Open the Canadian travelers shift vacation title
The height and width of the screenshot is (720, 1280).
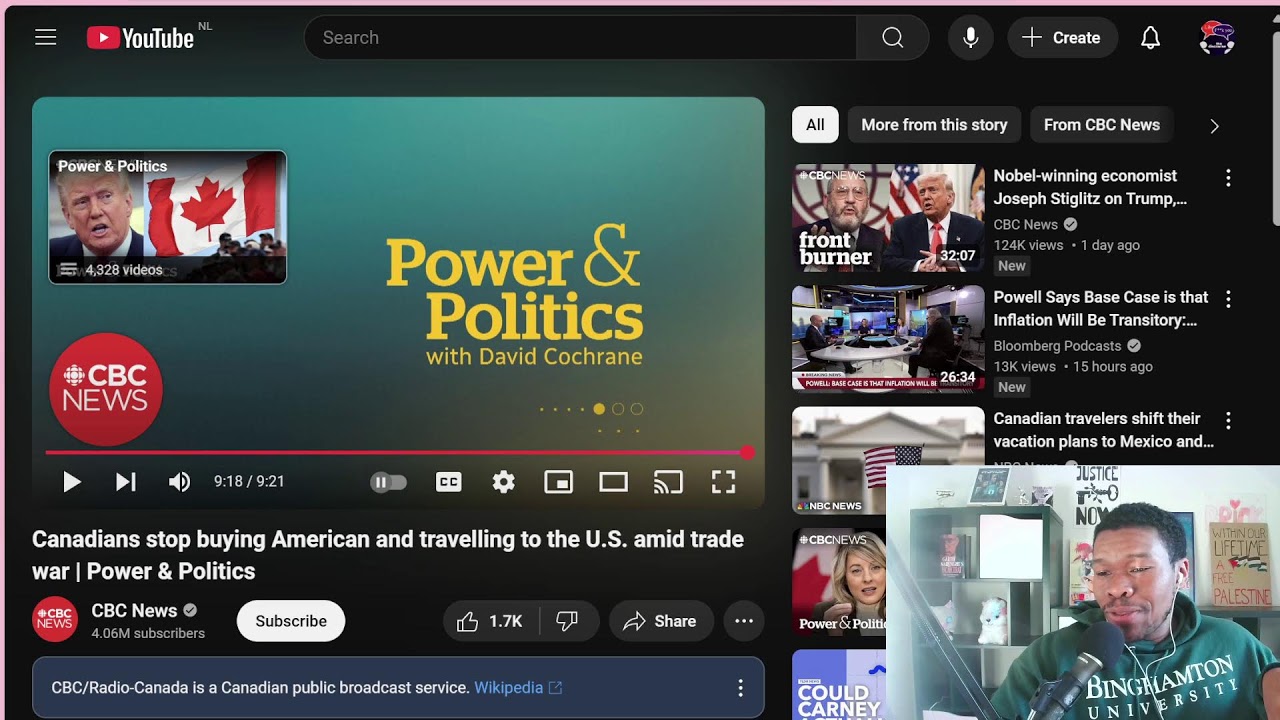[x=1104, y=430]
